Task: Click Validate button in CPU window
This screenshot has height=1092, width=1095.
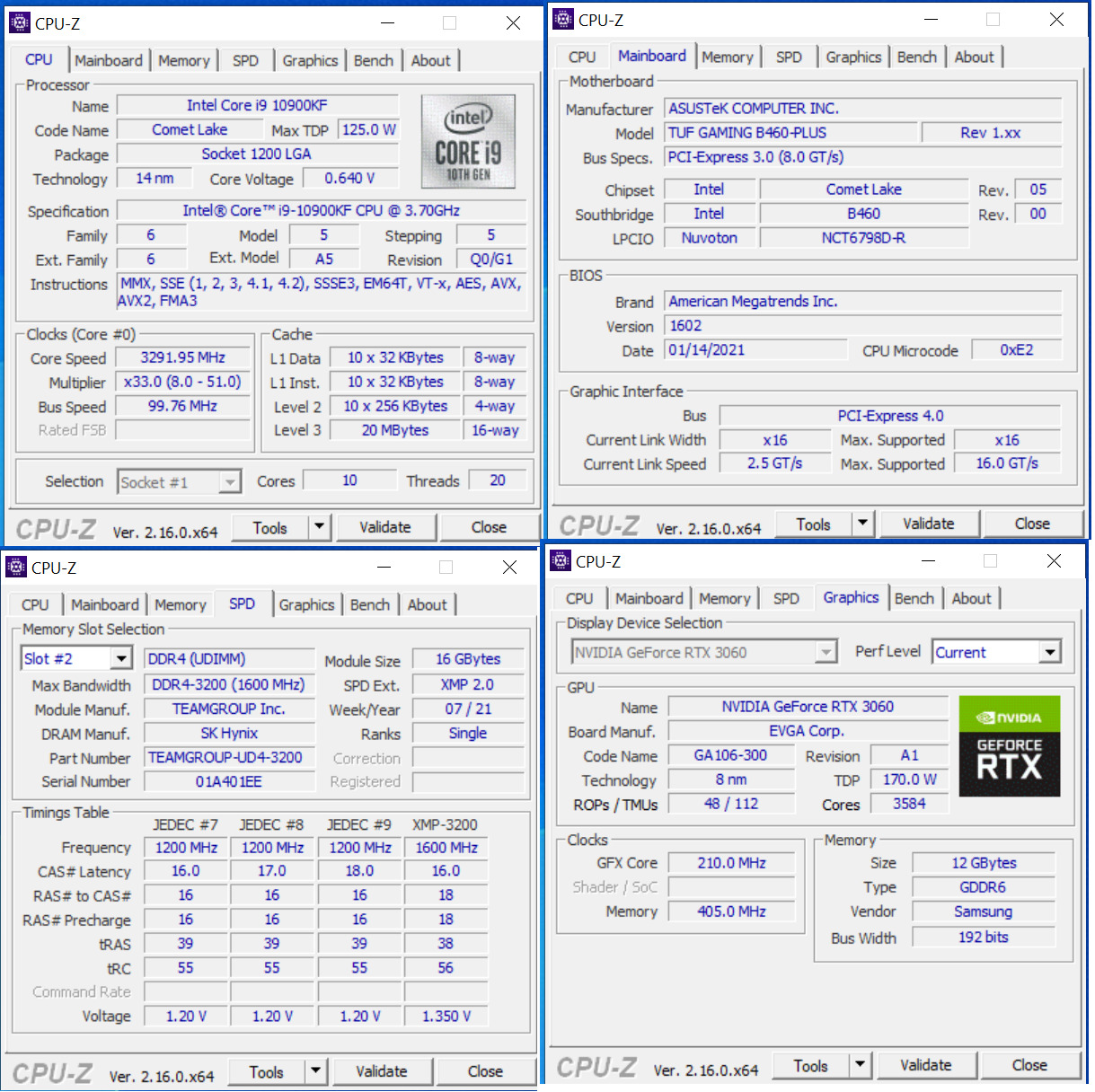Action: coord(385,527)
